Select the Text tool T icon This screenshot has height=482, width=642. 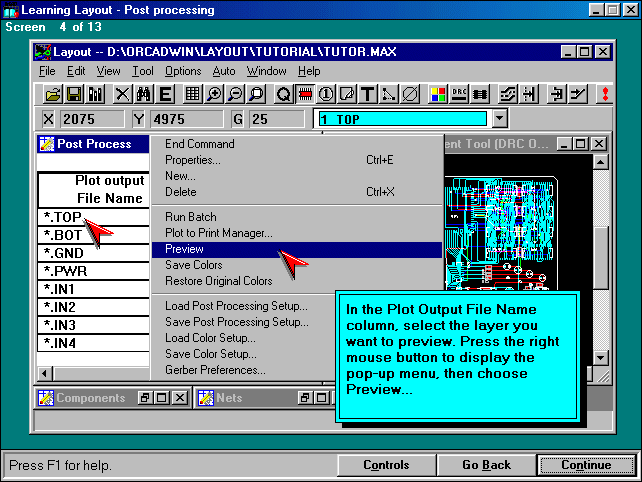pos(367,94)
